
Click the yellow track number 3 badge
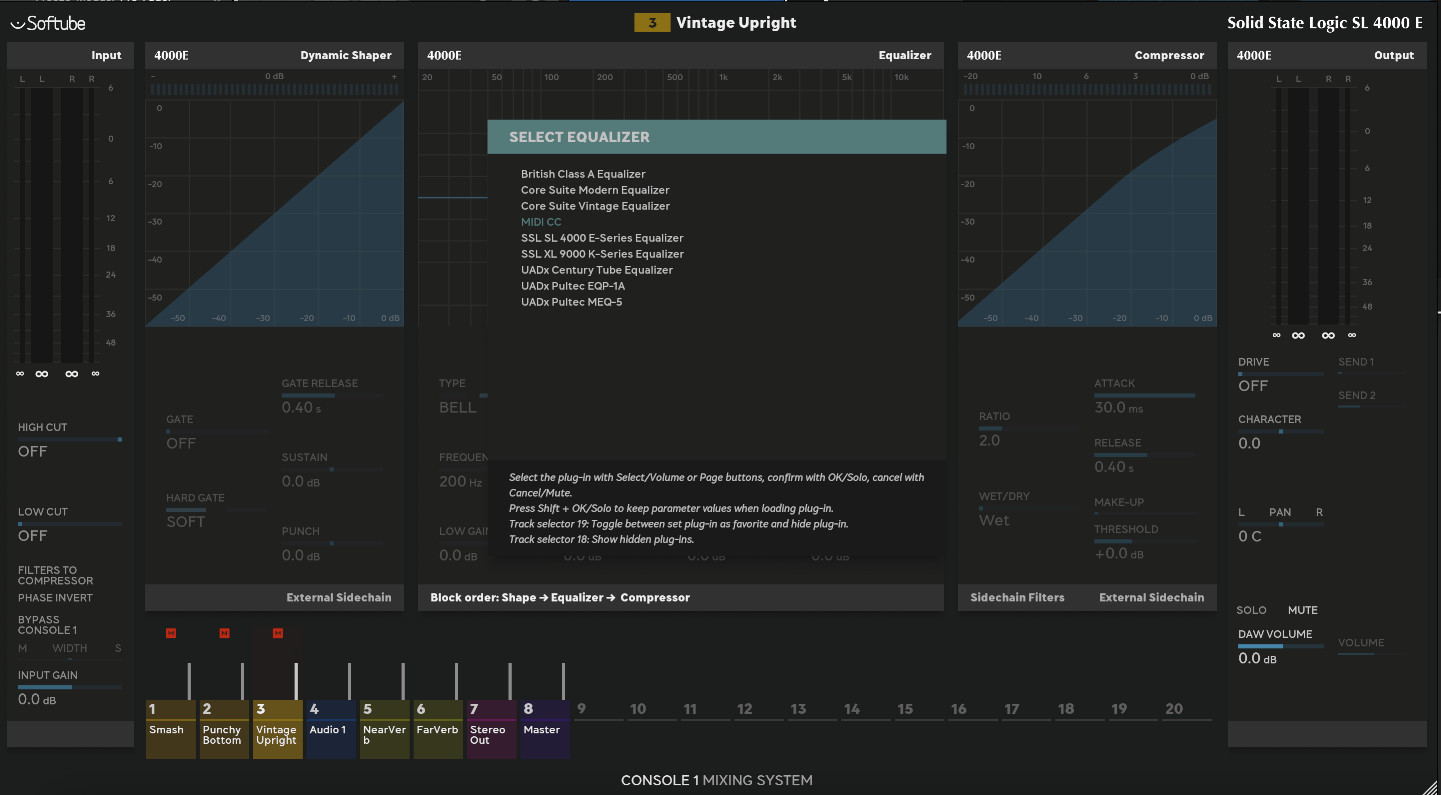pyautogui.click(x=652, y=22)
